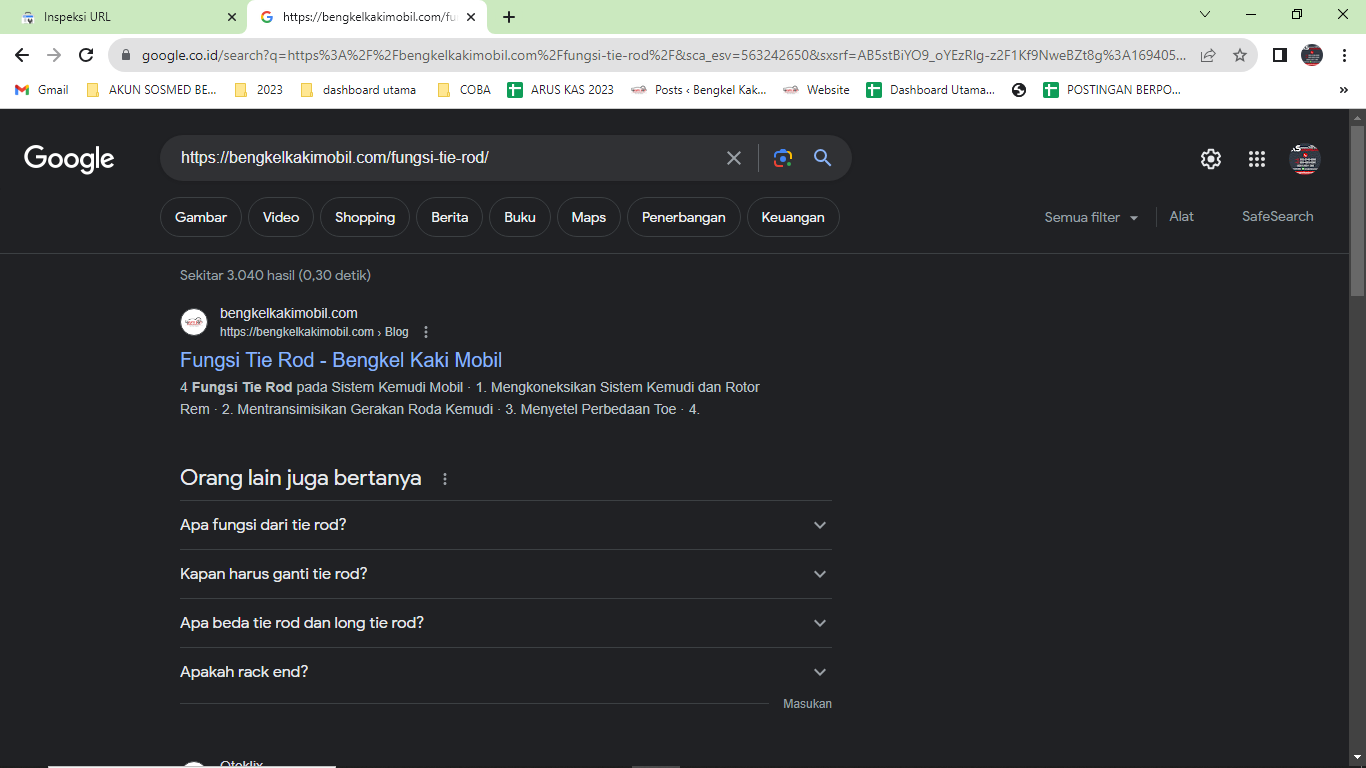Switch to the 'Inspeksi URL' tab

coord(123,17)
